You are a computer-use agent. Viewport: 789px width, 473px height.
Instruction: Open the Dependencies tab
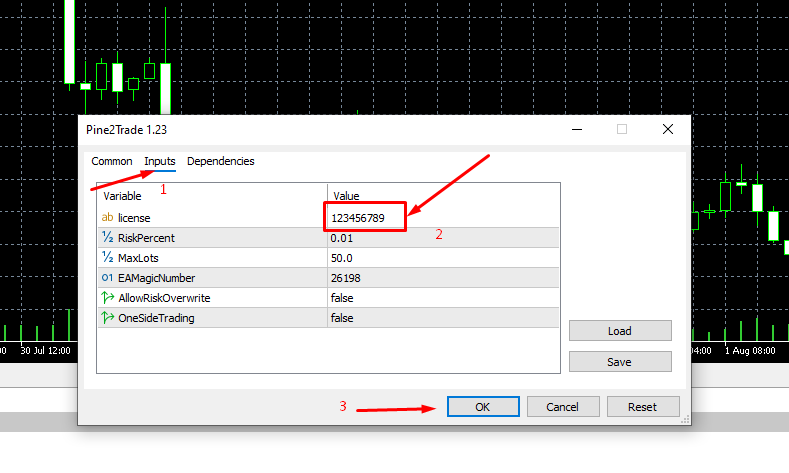[x=220, y=161]
